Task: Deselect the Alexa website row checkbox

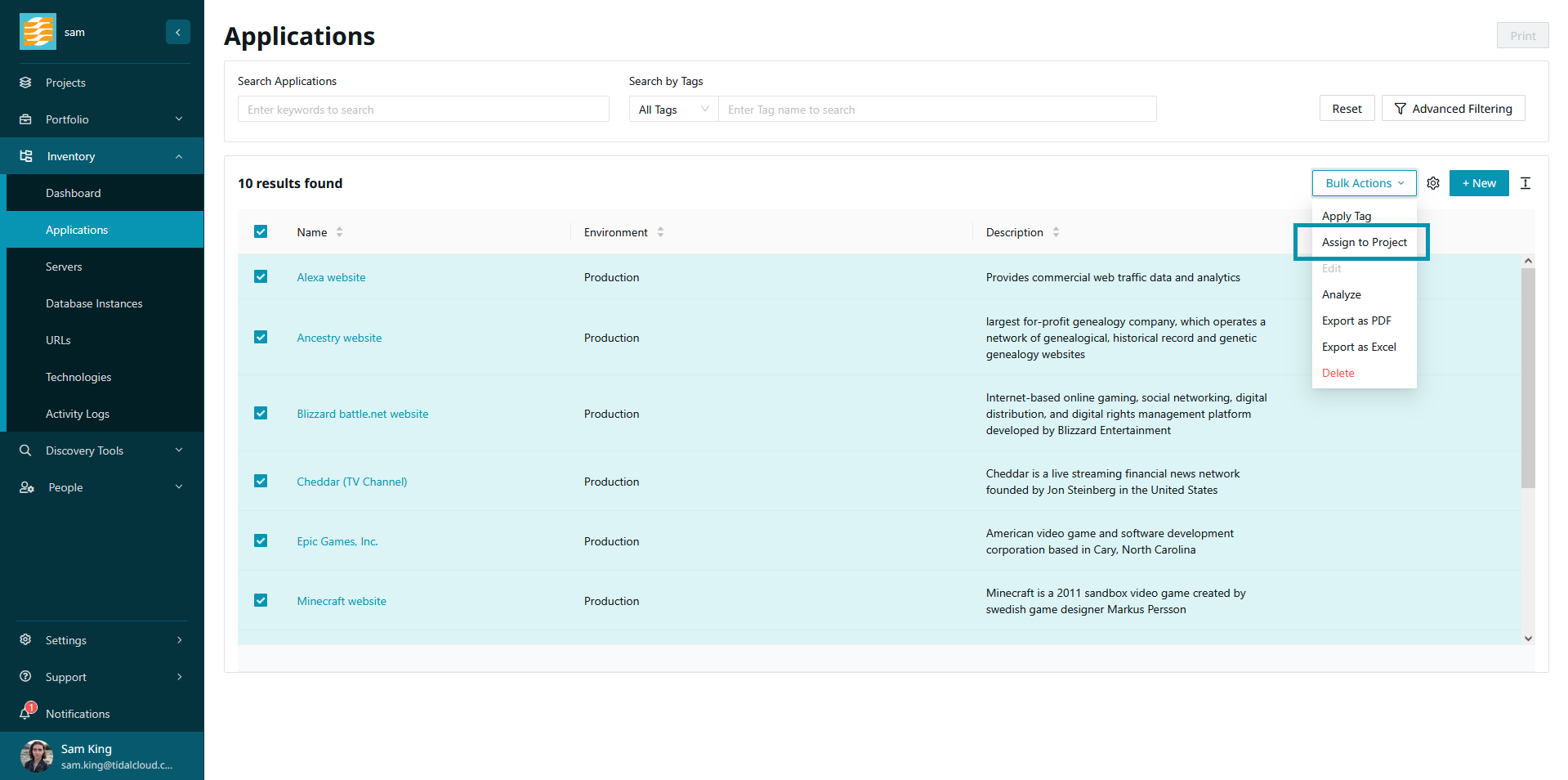Action: [x=261, y=277]
